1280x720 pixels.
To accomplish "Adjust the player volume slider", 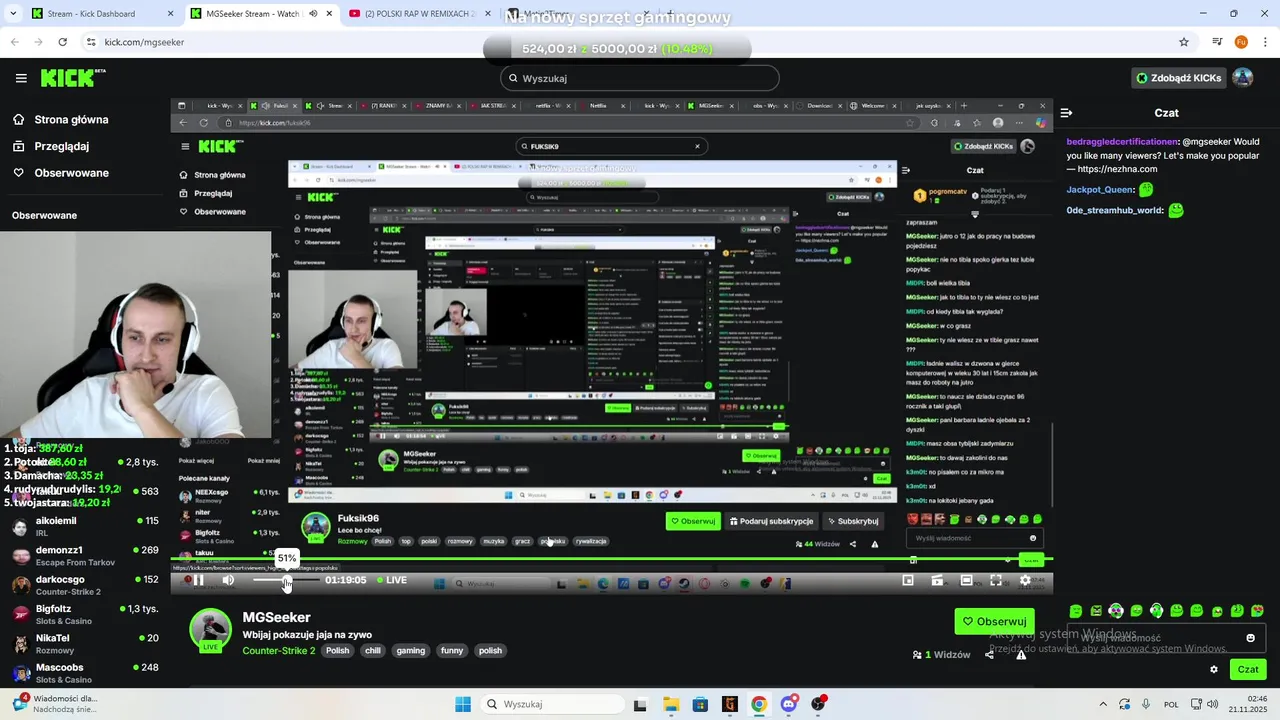I will [285, 580].
